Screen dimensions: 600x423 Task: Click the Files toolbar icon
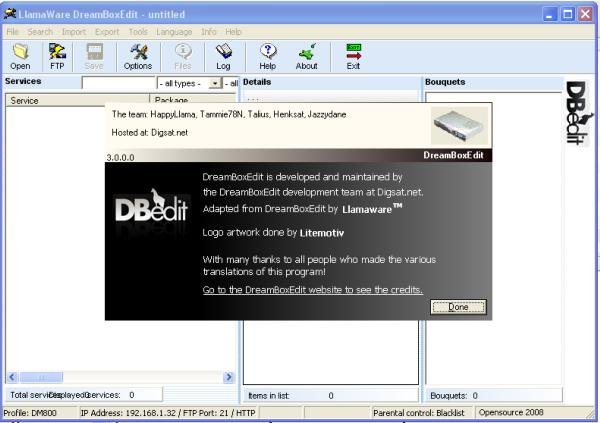click(x=183, y=57)
